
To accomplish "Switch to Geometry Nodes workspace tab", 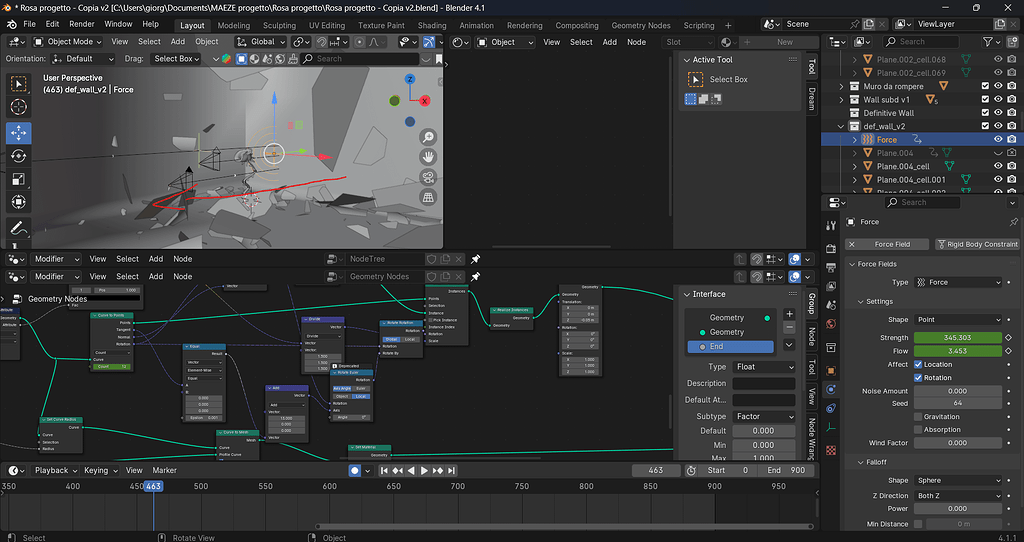I will click(641, 25).
